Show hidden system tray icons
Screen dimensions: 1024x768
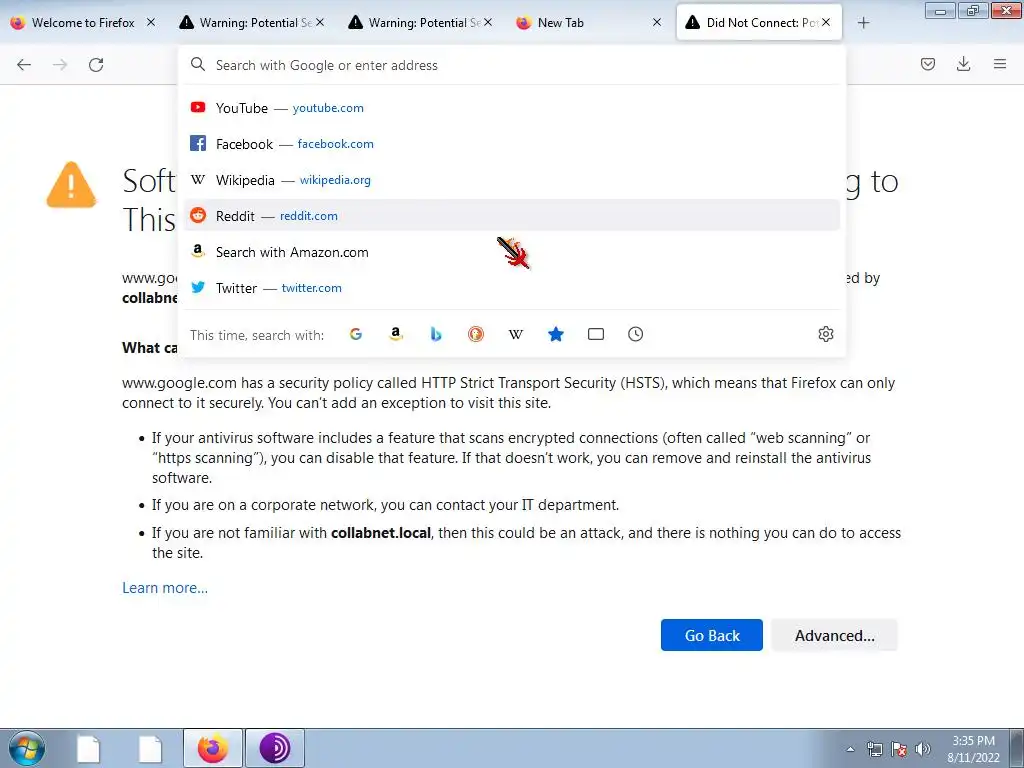tap(850, 749)
